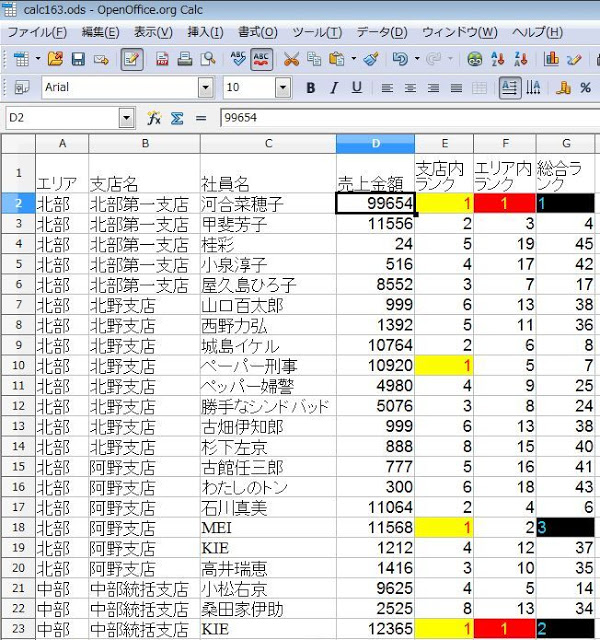The height and width of the screenshot is (640, 600).
Task: Open the 書式(O) menu
Action: [x=257, y=32]
